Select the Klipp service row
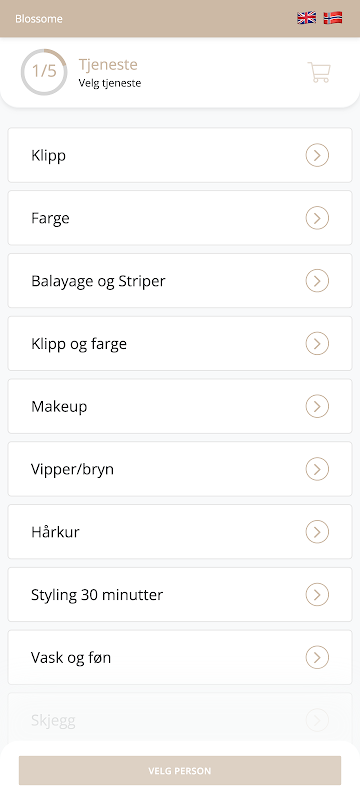Screen dimensions: 360x800 pos(180,155)
